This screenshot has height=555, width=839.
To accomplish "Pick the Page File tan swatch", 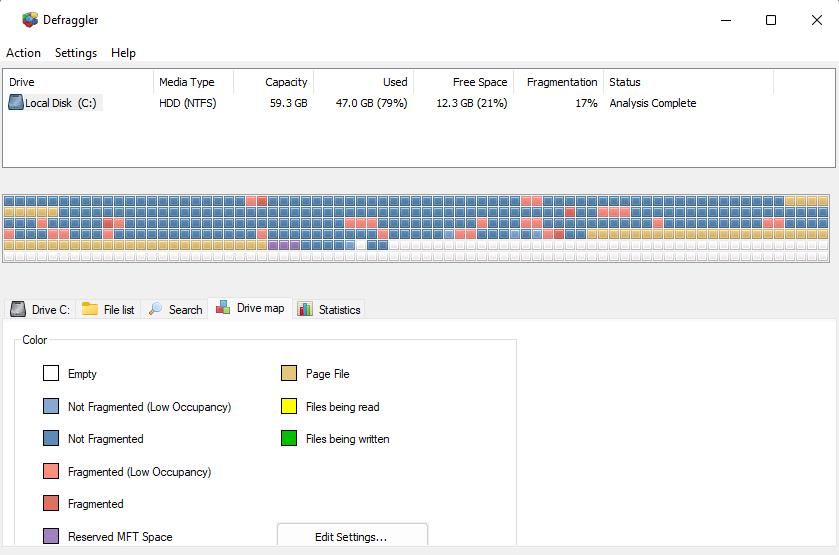I will (x=289, y=373).
